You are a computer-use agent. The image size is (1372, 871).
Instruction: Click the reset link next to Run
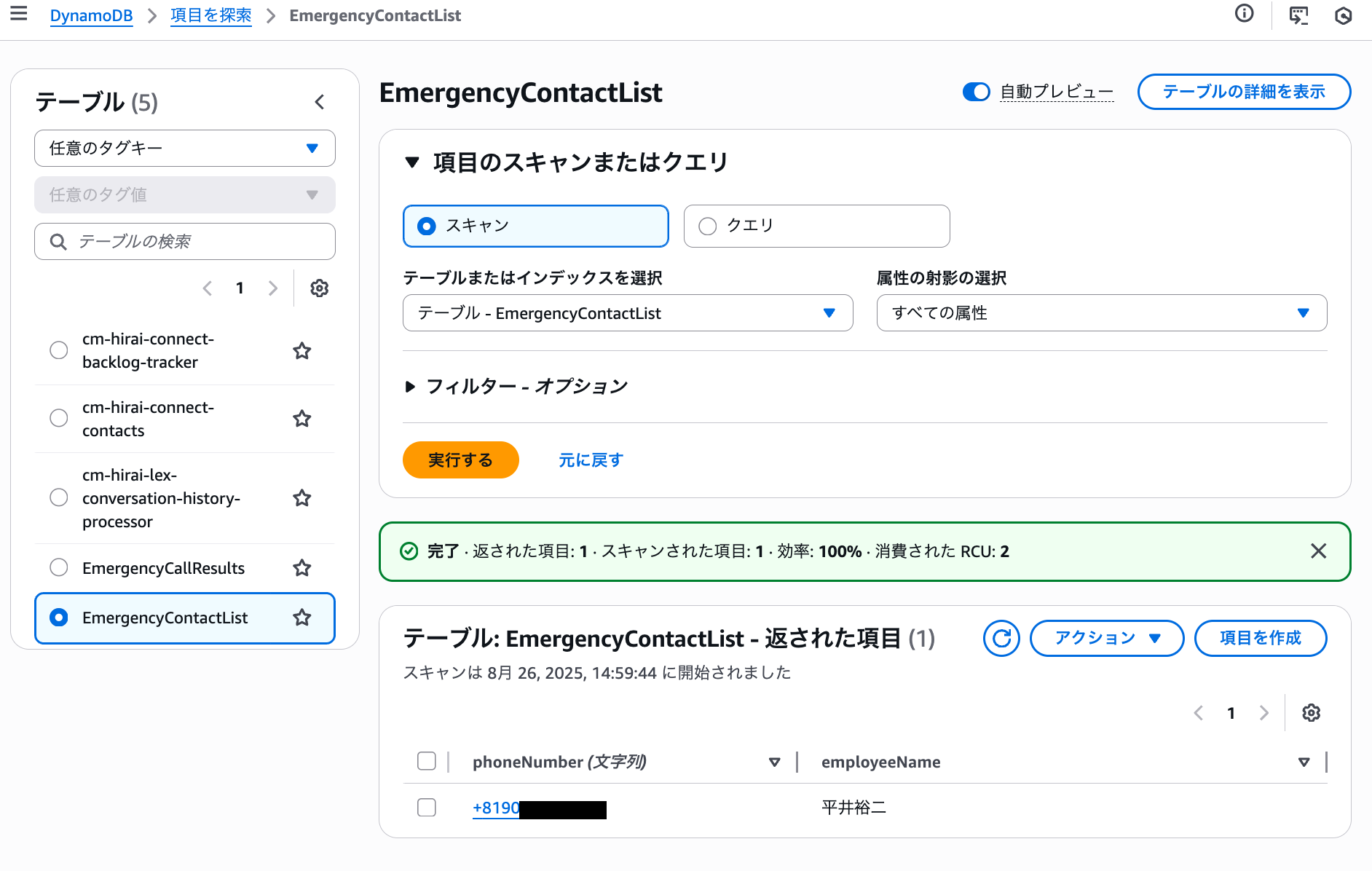click(x=591, y=460)
